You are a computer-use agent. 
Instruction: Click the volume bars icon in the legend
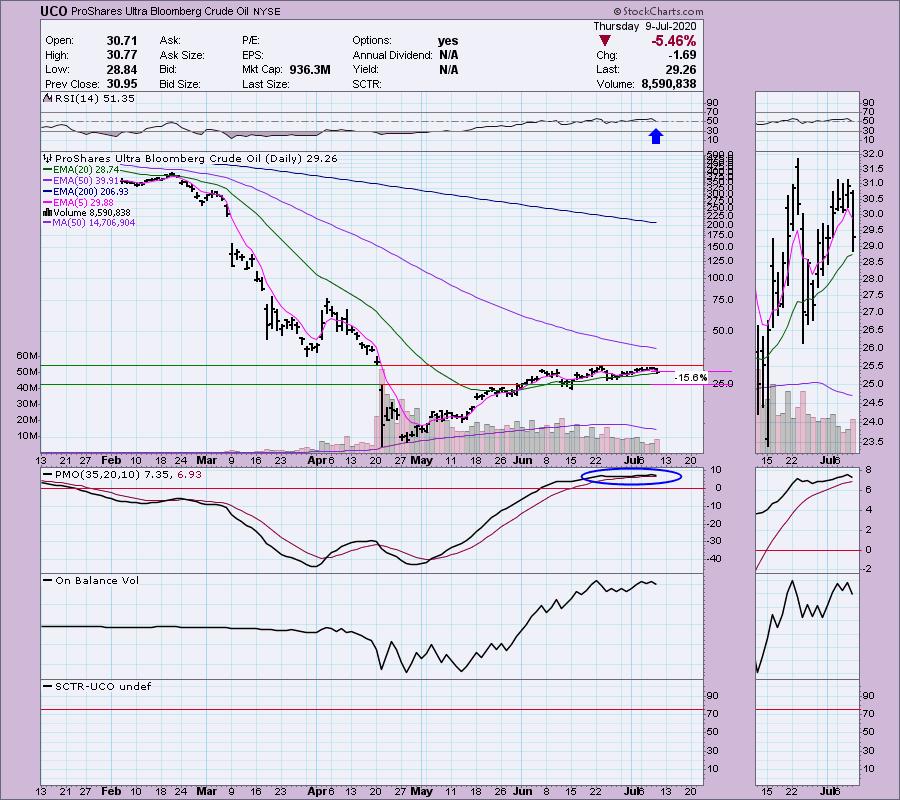47,212
